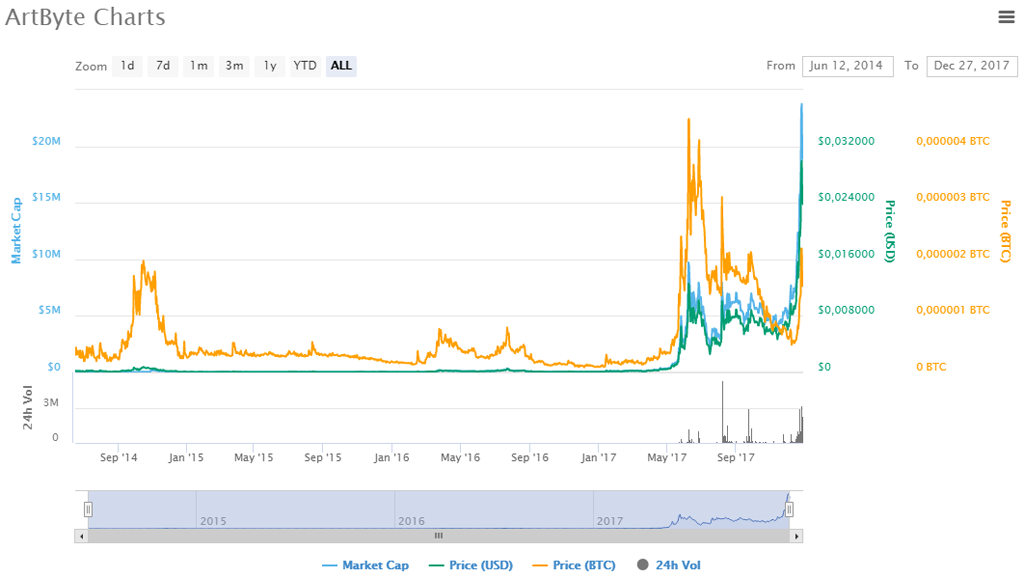
Task: Click the 2016 marker in navigator
Action: point(411,521)
